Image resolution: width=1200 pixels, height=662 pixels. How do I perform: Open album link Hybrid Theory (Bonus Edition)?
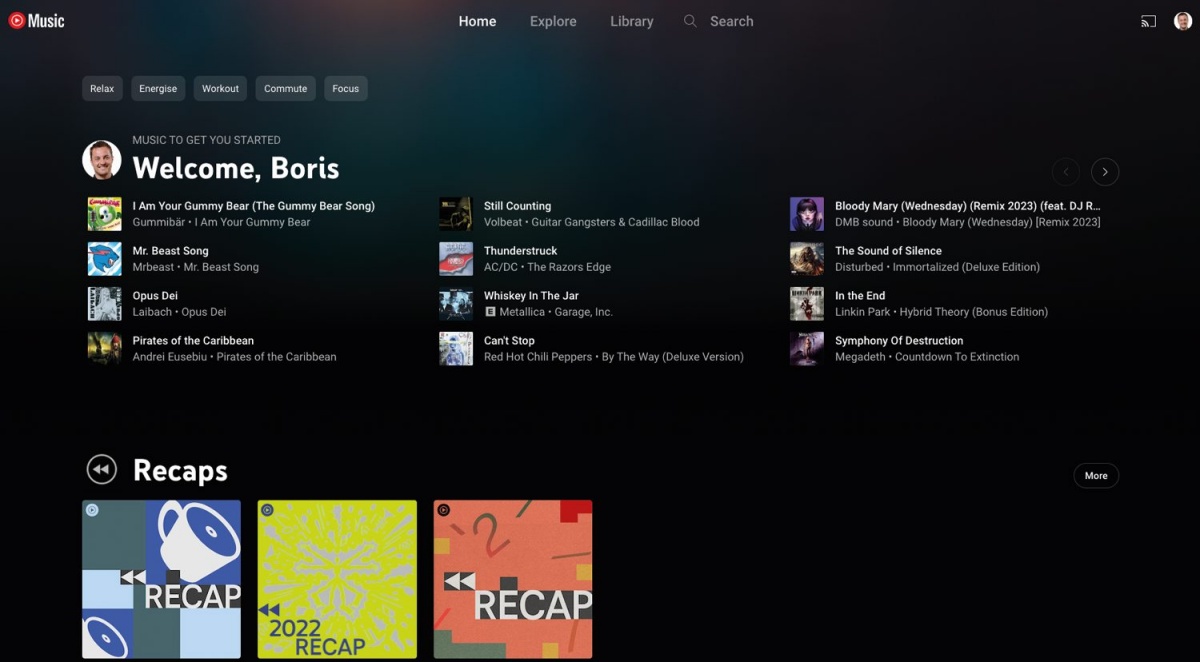(x=974, y=312)
